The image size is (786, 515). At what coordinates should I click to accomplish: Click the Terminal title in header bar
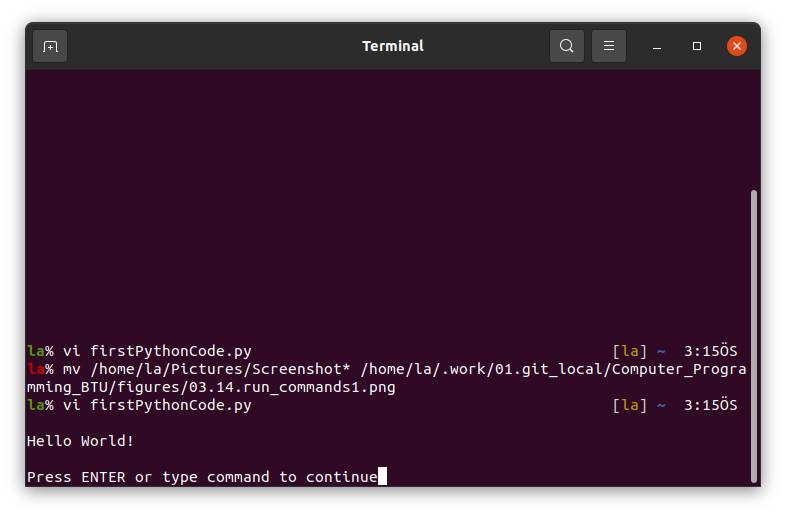[x=392, y=46]
